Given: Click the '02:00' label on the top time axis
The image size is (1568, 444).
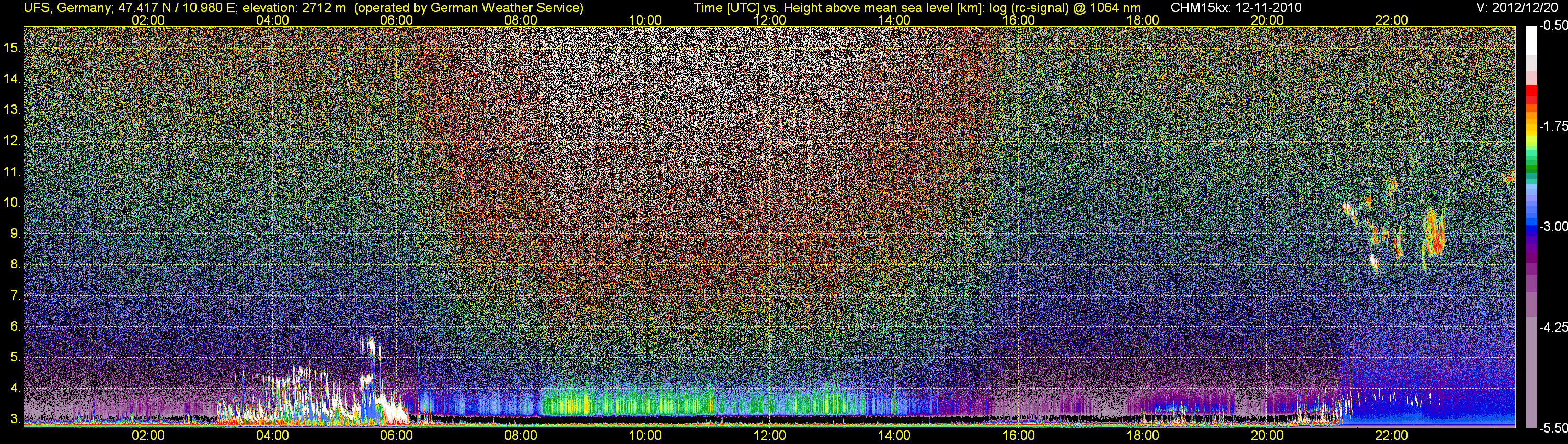Looking at the screenshot, I should pyautogui.click(x=148, y=19).
